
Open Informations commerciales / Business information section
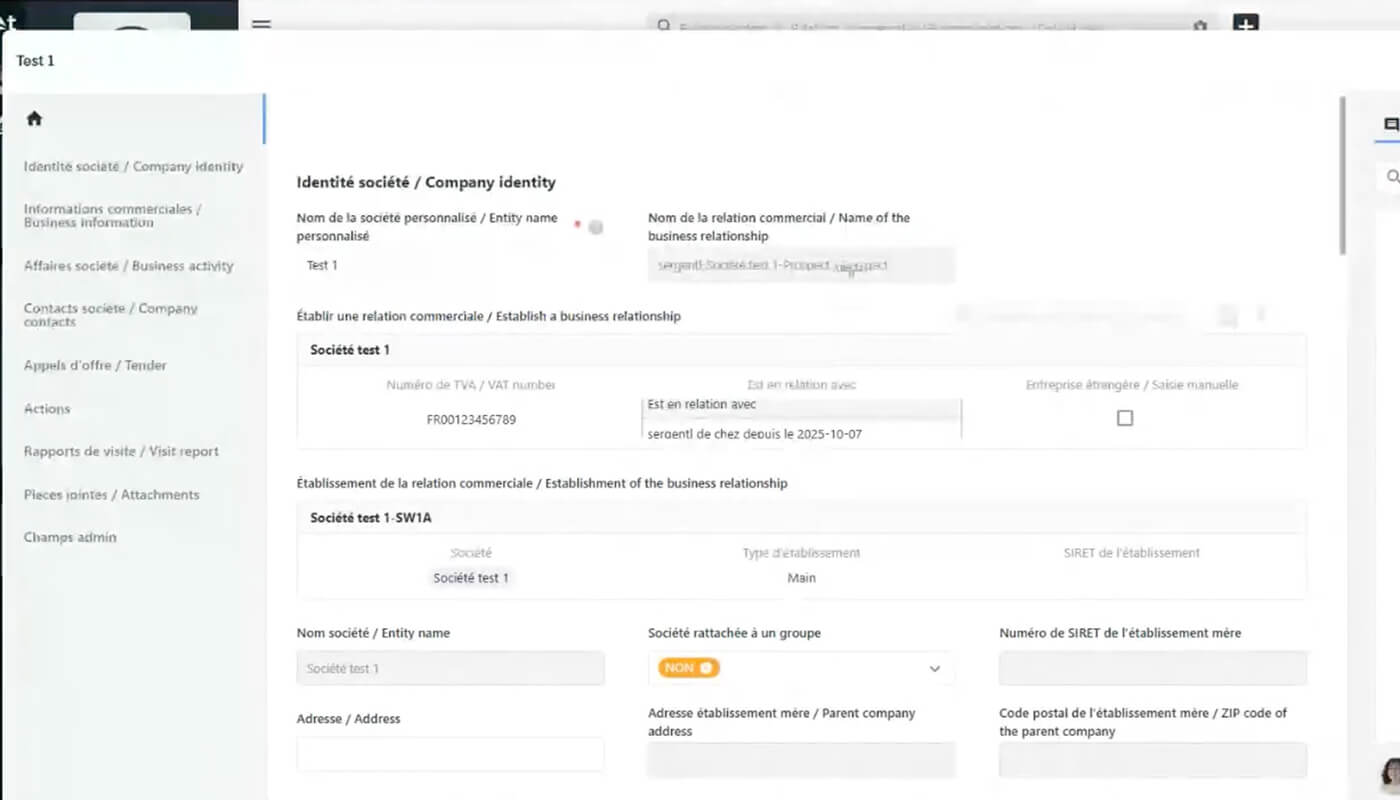pos(113,216)
